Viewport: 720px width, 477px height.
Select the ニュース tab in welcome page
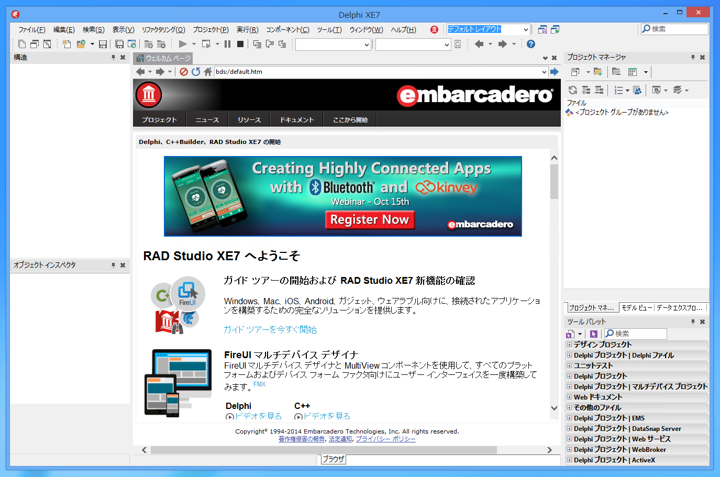tap(207, 120)
